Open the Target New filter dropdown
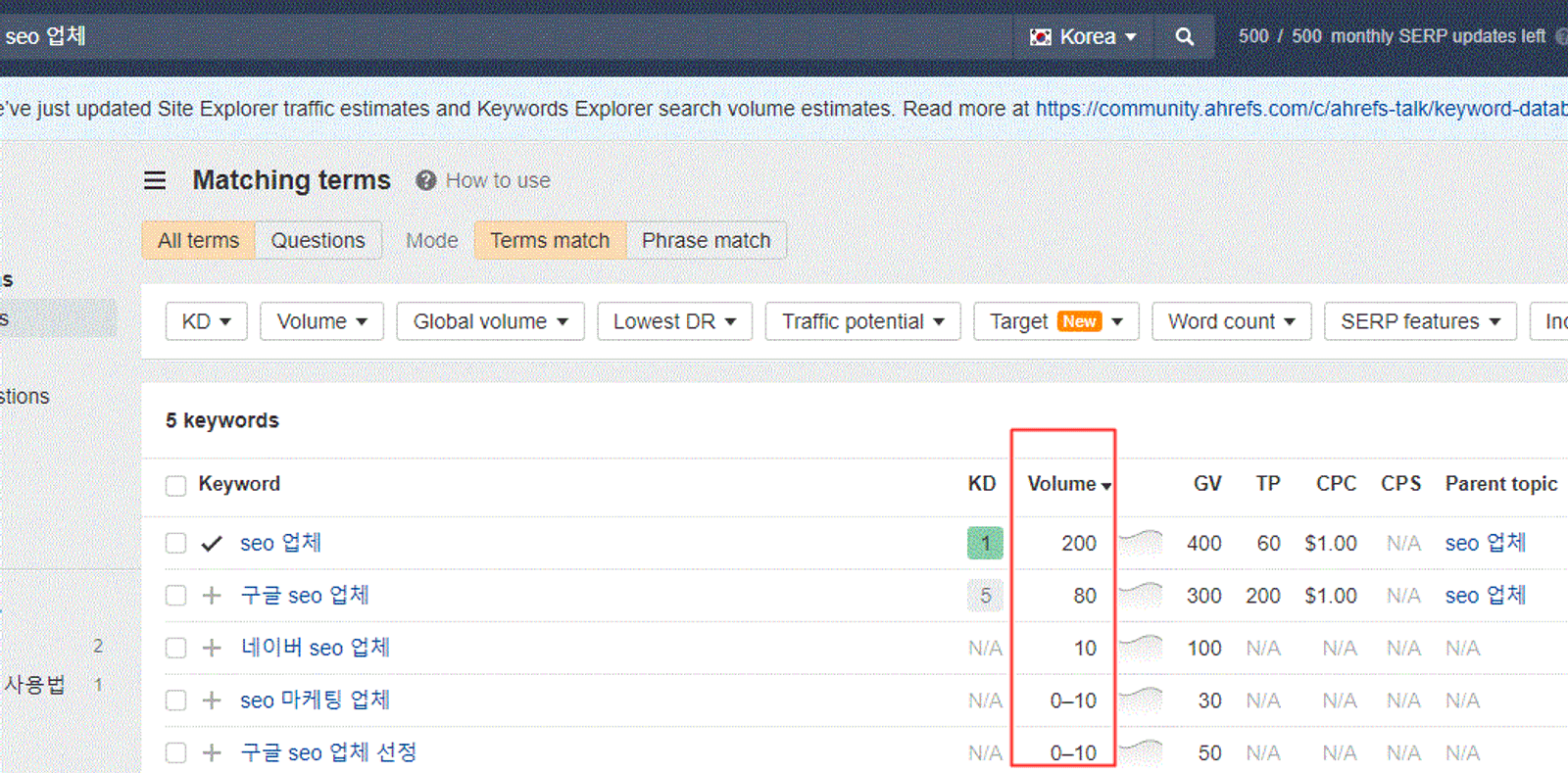1568x773 pixels. pyautogui.click(x=1055, y=321)
